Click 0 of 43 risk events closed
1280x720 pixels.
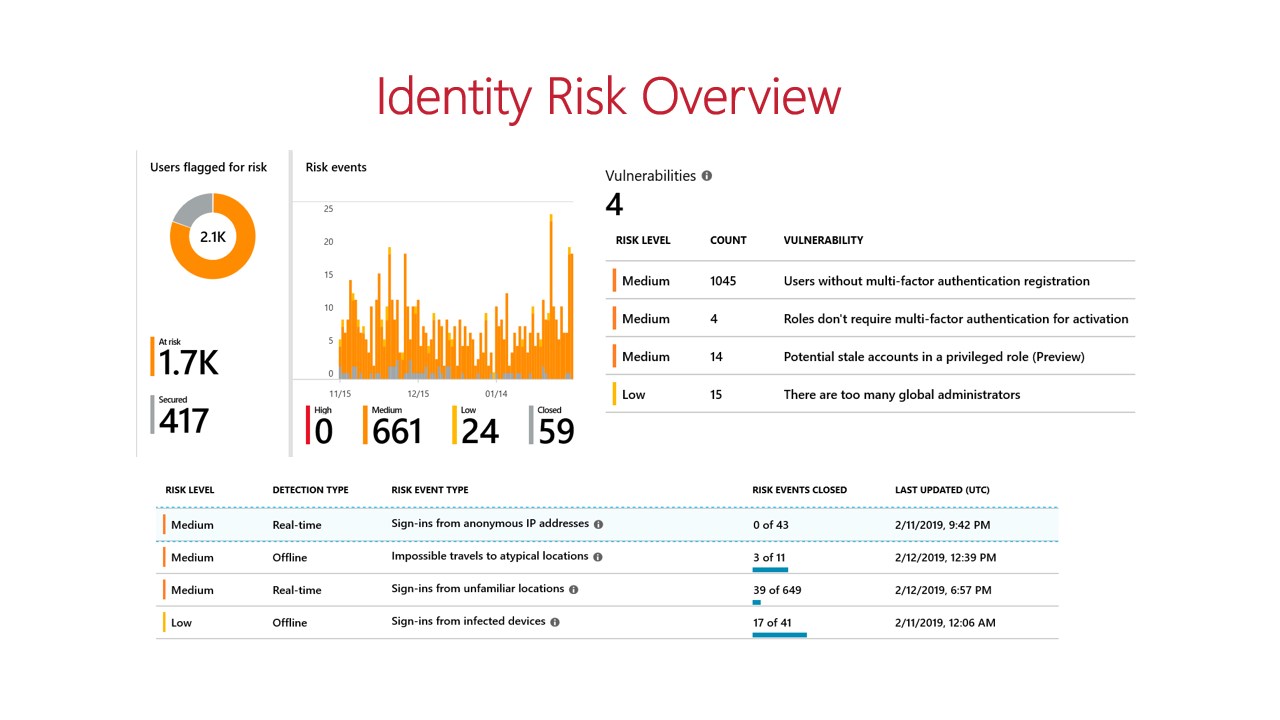(771, 525)
